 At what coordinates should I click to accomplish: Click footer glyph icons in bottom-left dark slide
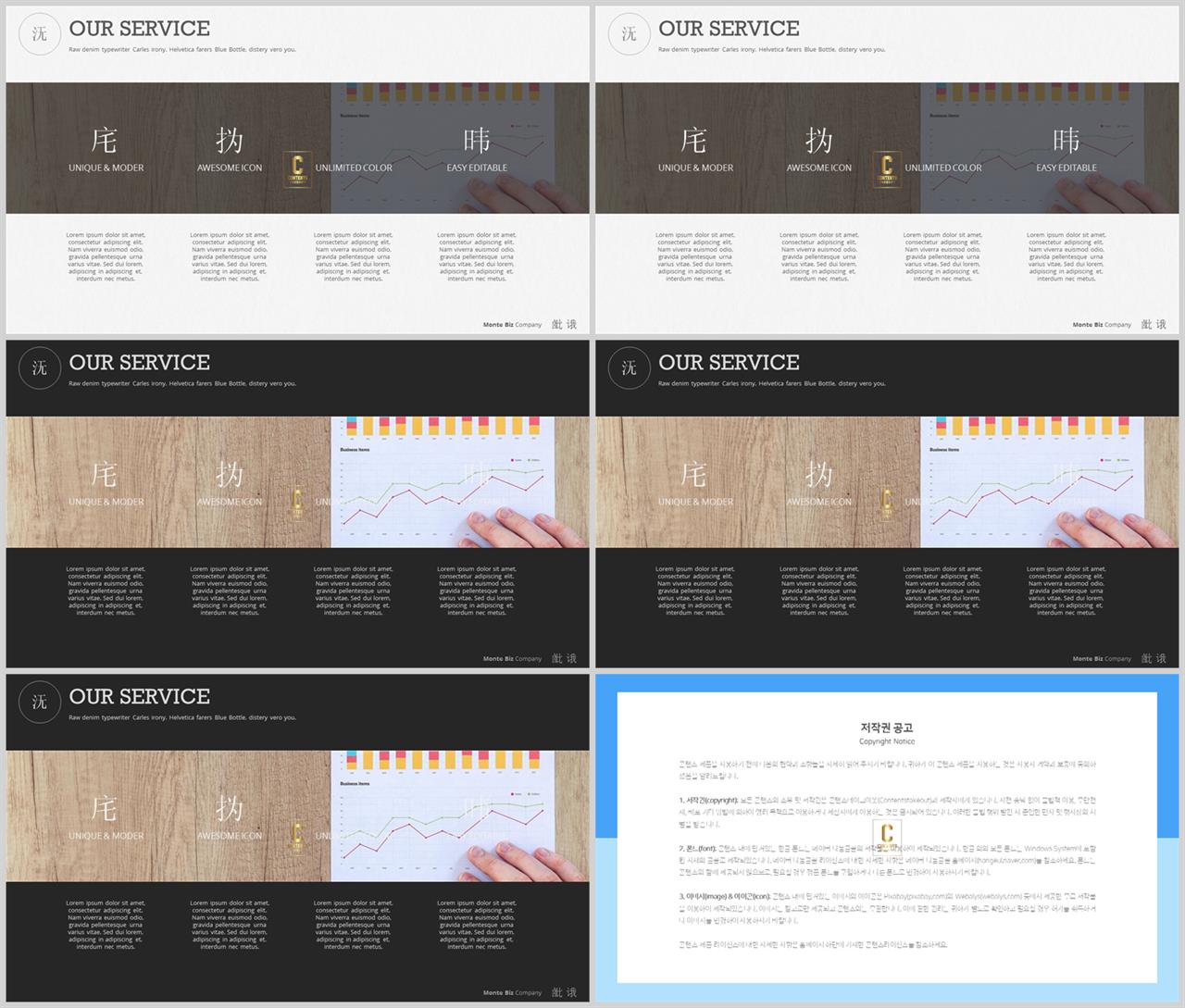[564, 993]
